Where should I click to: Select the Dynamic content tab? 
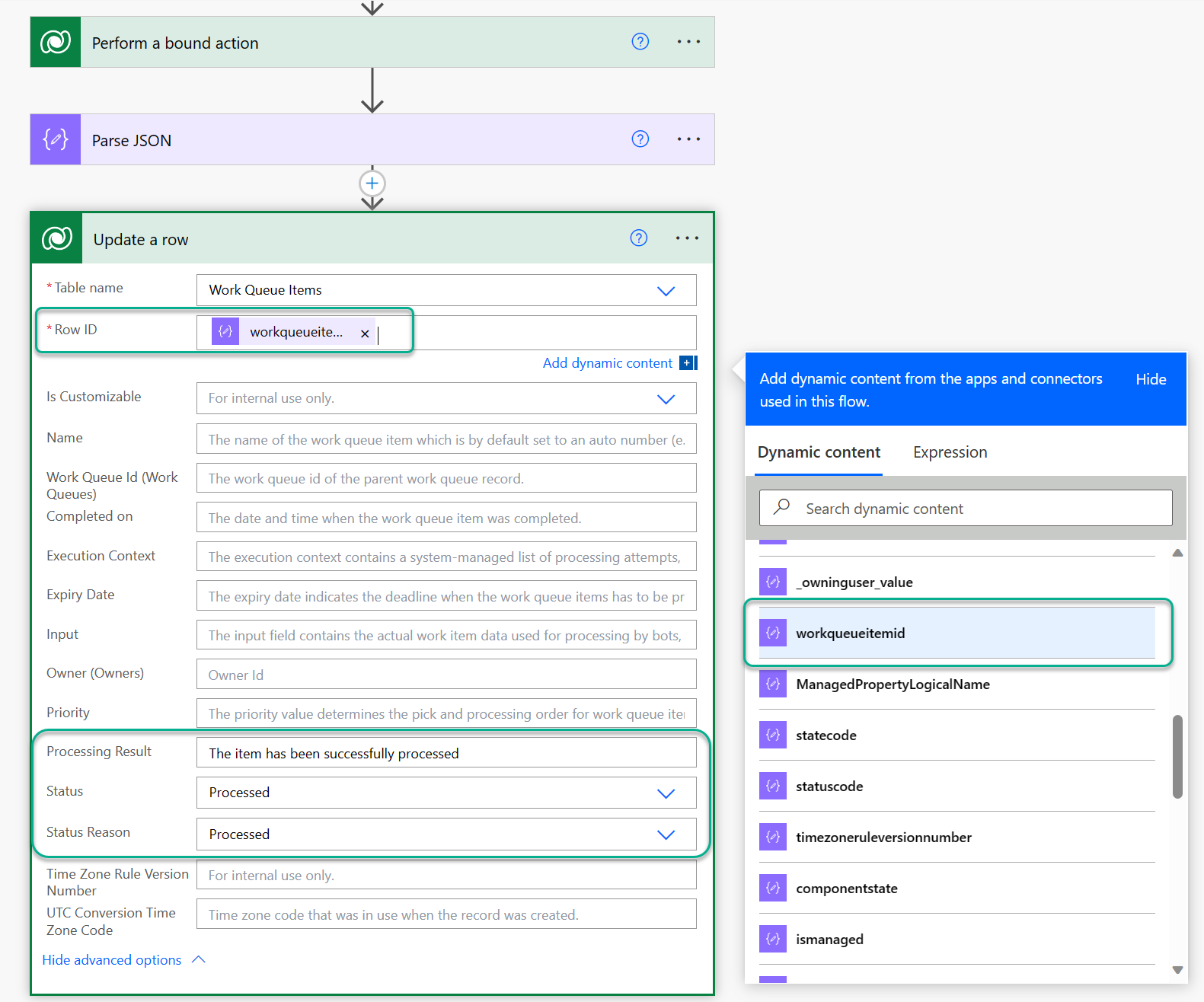819,452
